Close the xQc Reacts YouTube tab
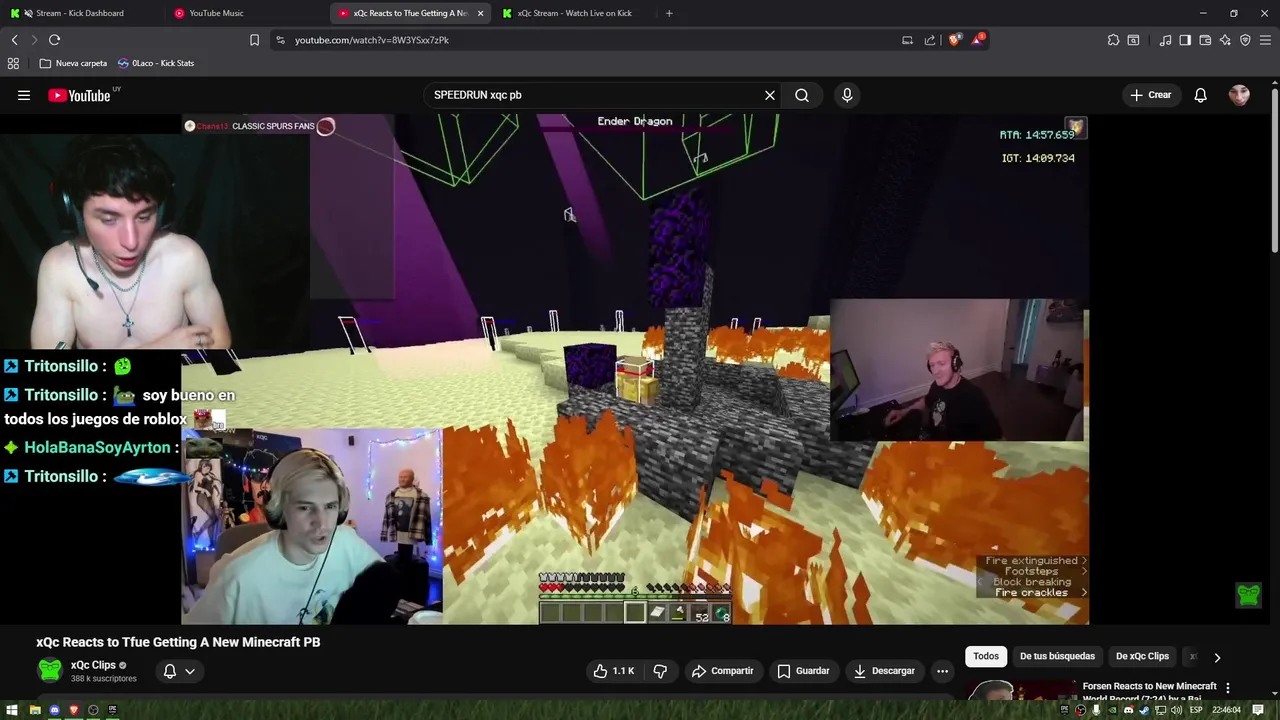Image resolution: width=1280 pixels, height=720 pixels. click(480, 13)
